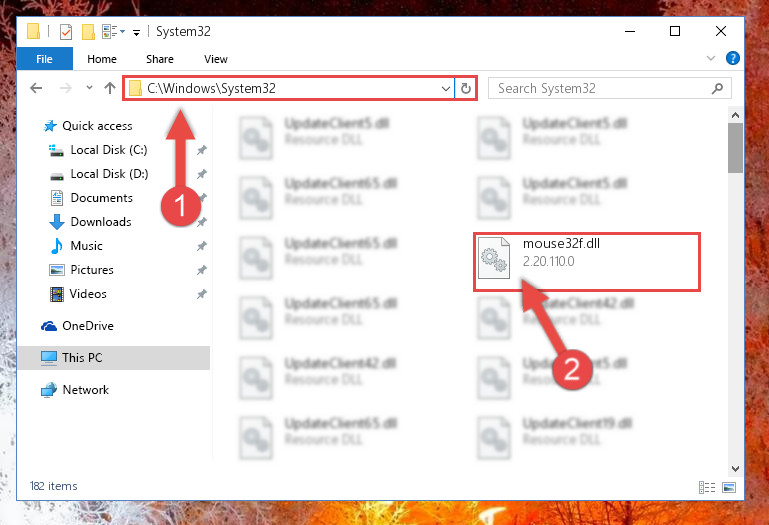
Task: Click the pin icon beside Pictures
Action: [x=202, y=270]
